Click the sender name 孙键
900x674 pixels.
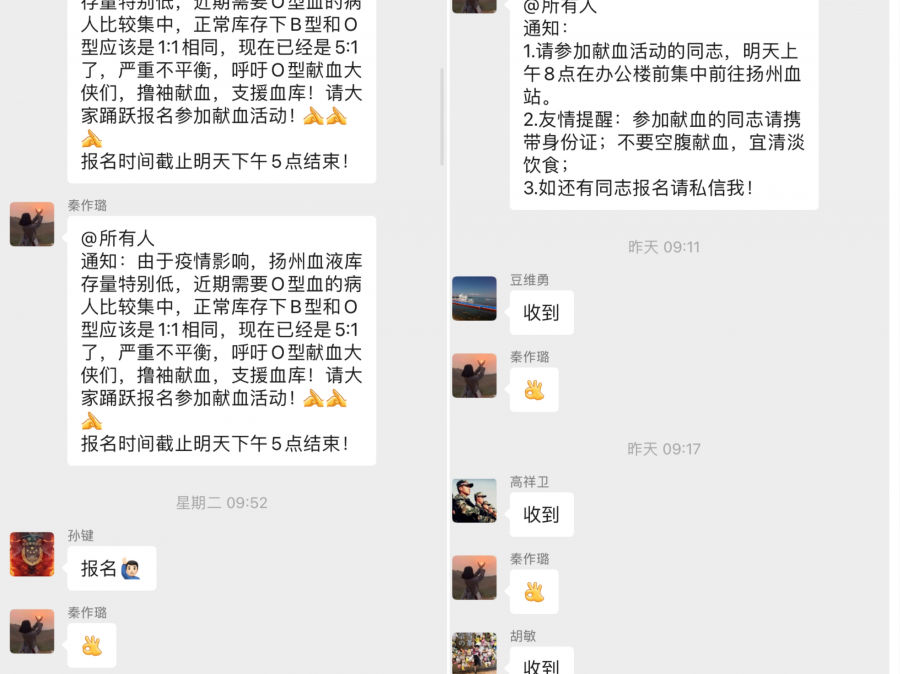[80, 536]
